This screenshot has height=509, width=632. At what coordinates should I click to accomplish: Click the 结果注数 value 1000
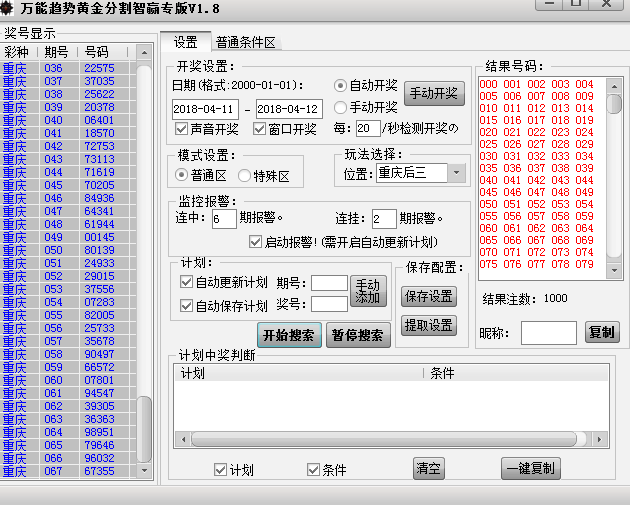pos(555,298)
